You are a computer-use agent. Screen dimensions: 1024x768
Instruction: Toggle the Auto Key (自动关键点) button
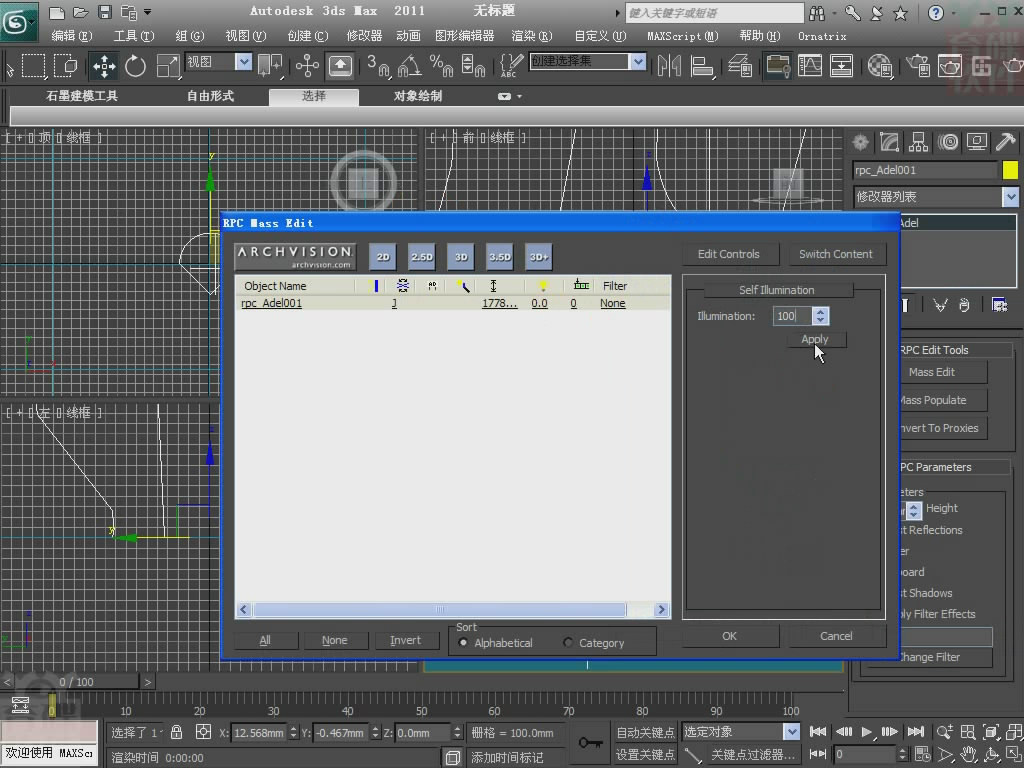click(645, 733)
